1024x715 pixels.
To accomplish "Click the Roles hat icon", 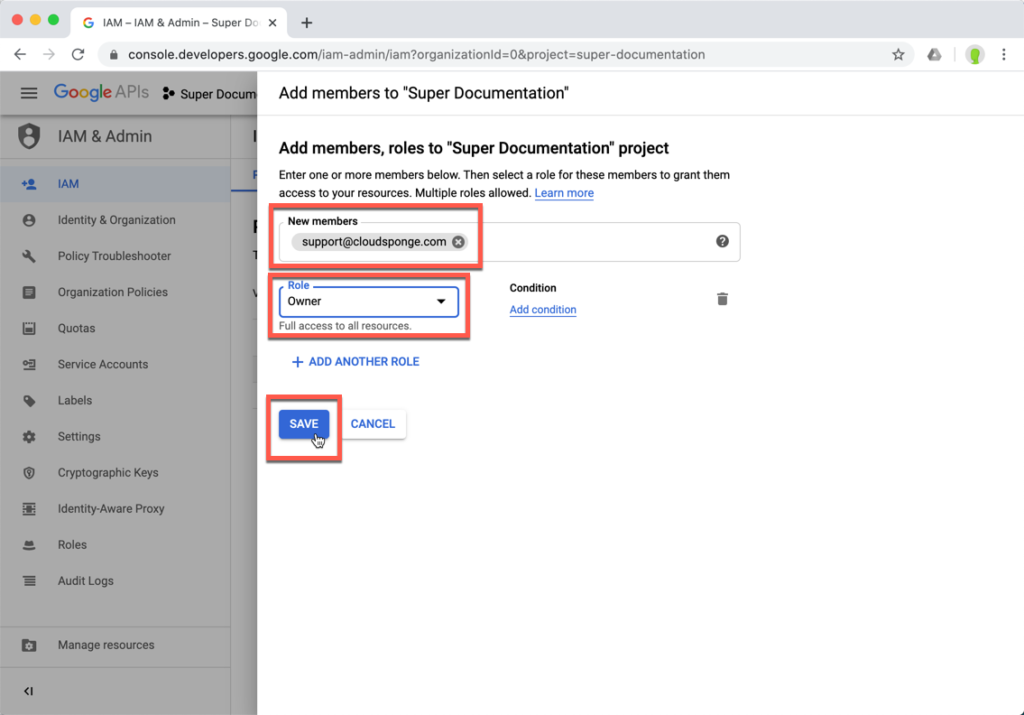I will pyautogui.click(x=29, y=545).
